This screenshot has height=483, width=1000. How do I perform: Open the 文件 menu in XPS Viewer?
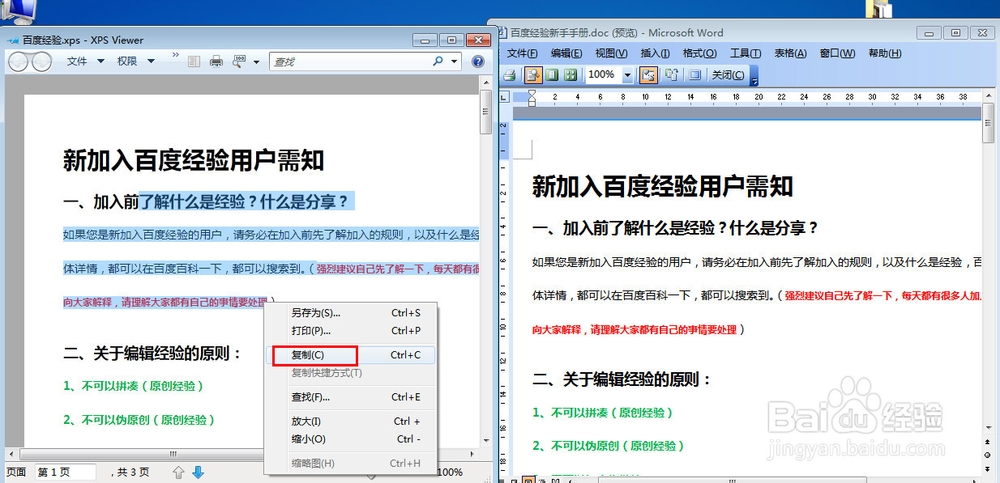point(86,61)
